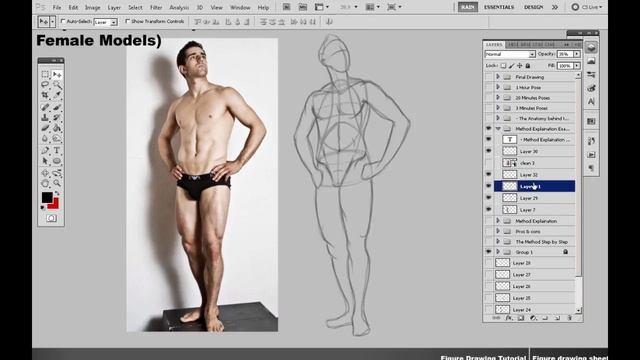Enable Show Transform Controls checkbox

tap(128, 21)
